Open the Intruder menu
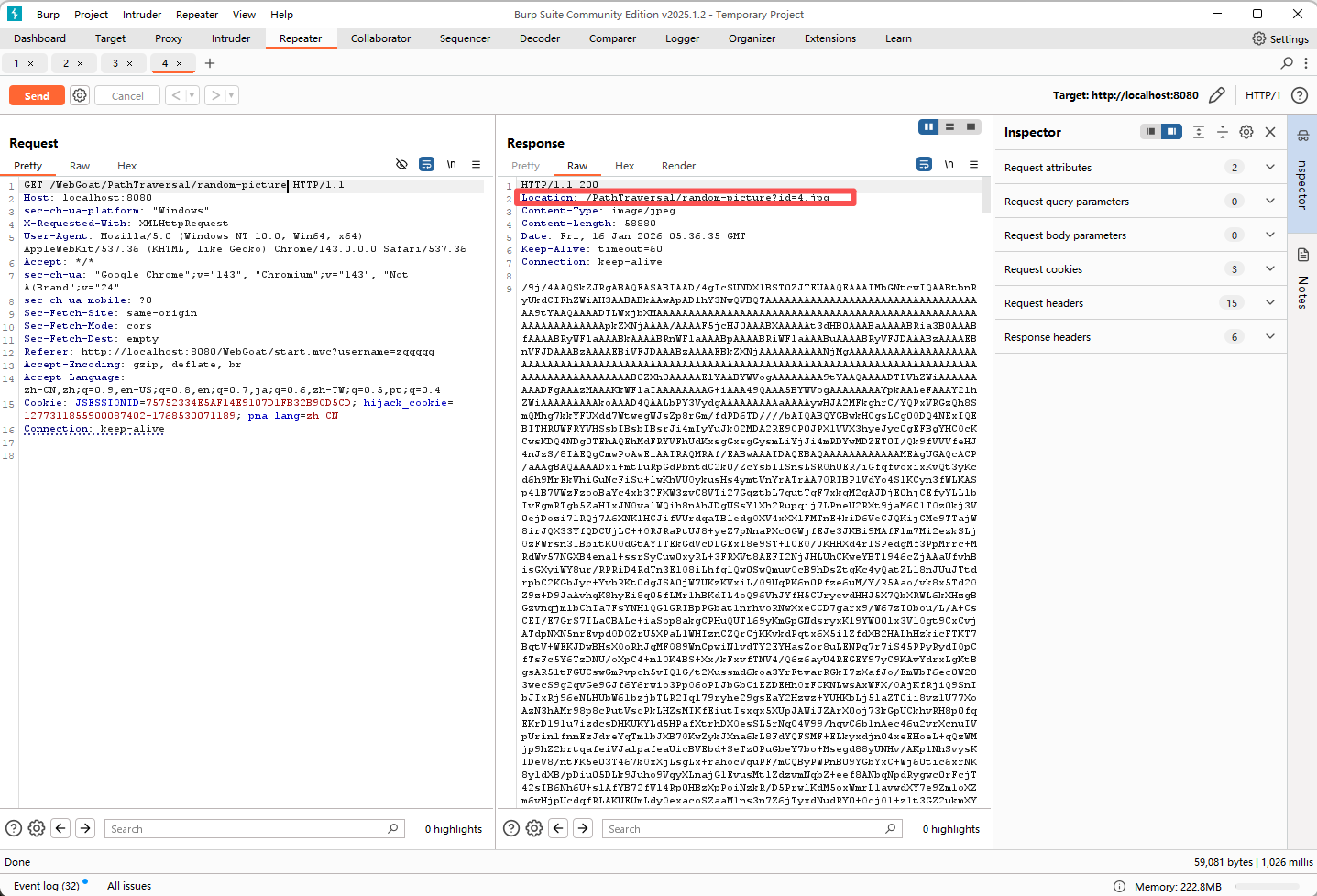This screenshot has height=896, width=1317. [x=141, y=15]
